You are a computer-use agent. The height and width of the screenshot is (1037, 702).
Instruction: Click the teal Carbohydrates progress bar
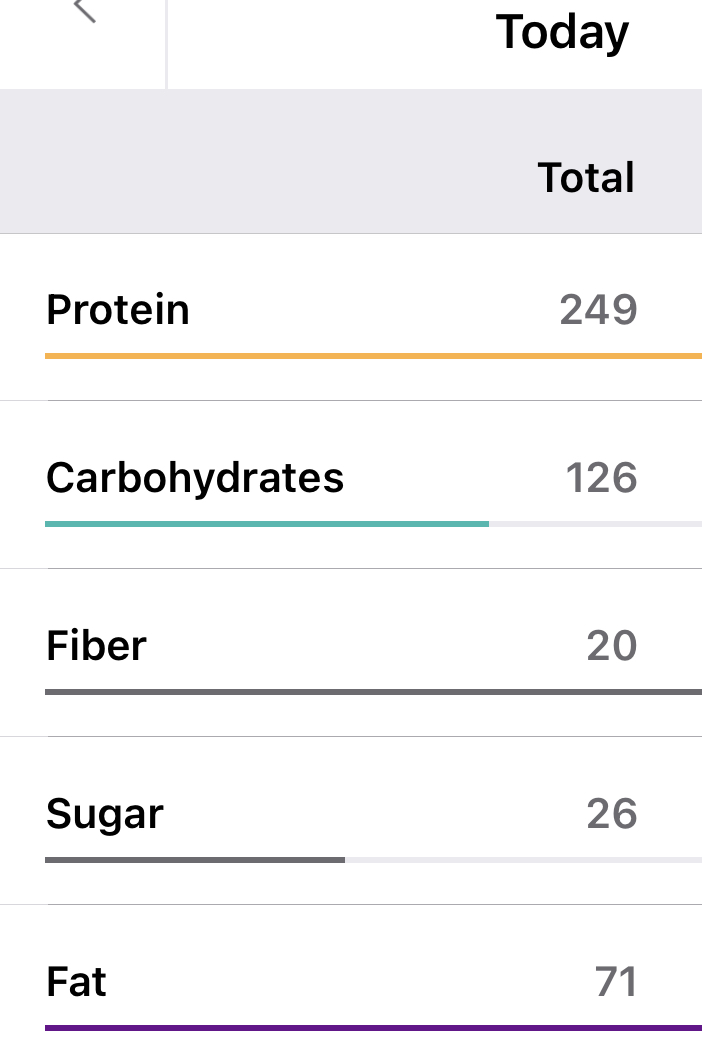(266, 523)
